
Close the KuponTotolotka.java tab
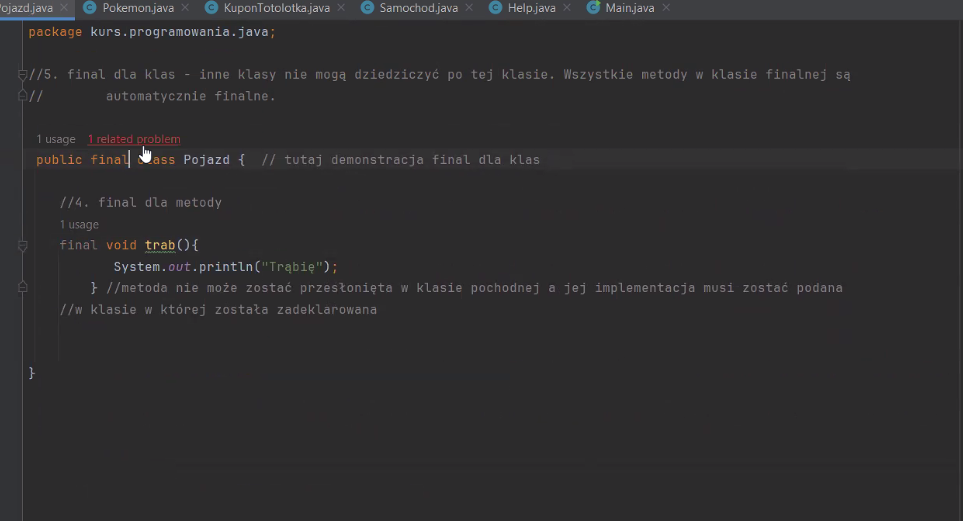[x=340, y=8]
